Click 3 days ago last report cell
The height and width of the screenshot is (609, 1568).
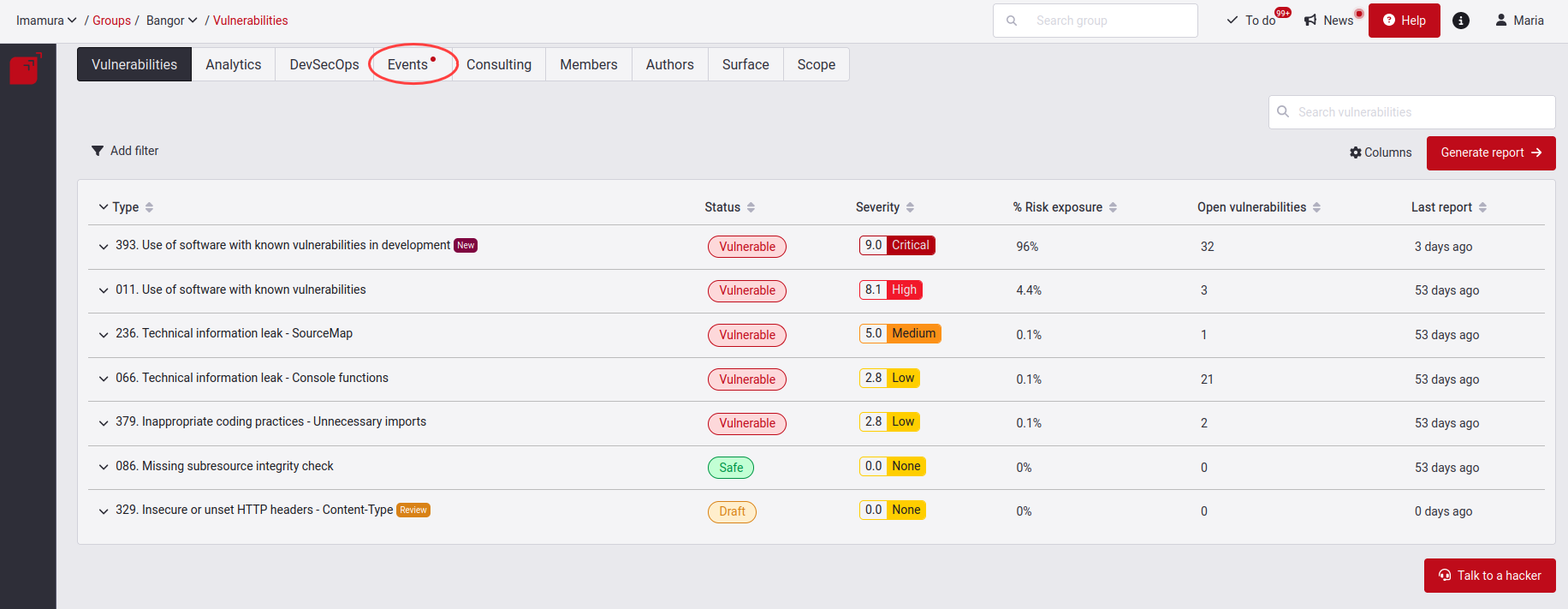pyautogui.click(x=1443, y=247)
